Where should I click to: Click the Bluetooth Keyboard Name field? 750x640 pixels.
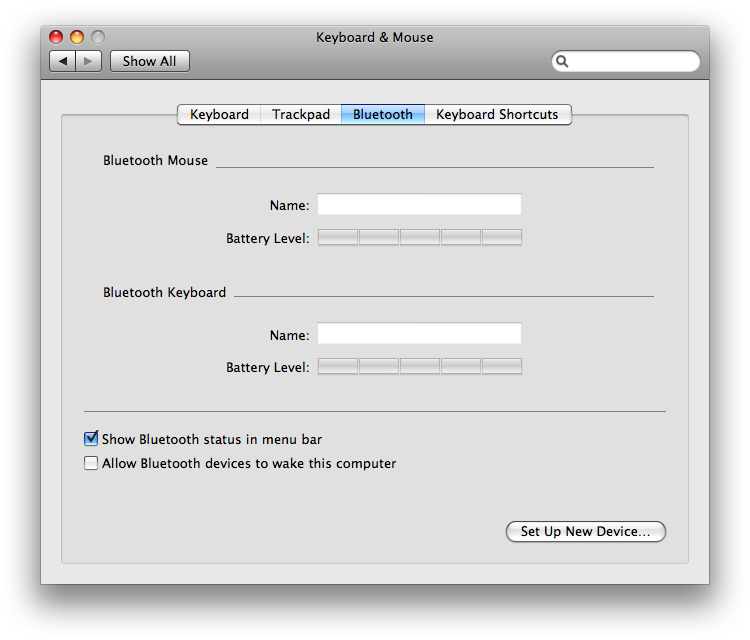pyautogui.click(x=419, y=333)
